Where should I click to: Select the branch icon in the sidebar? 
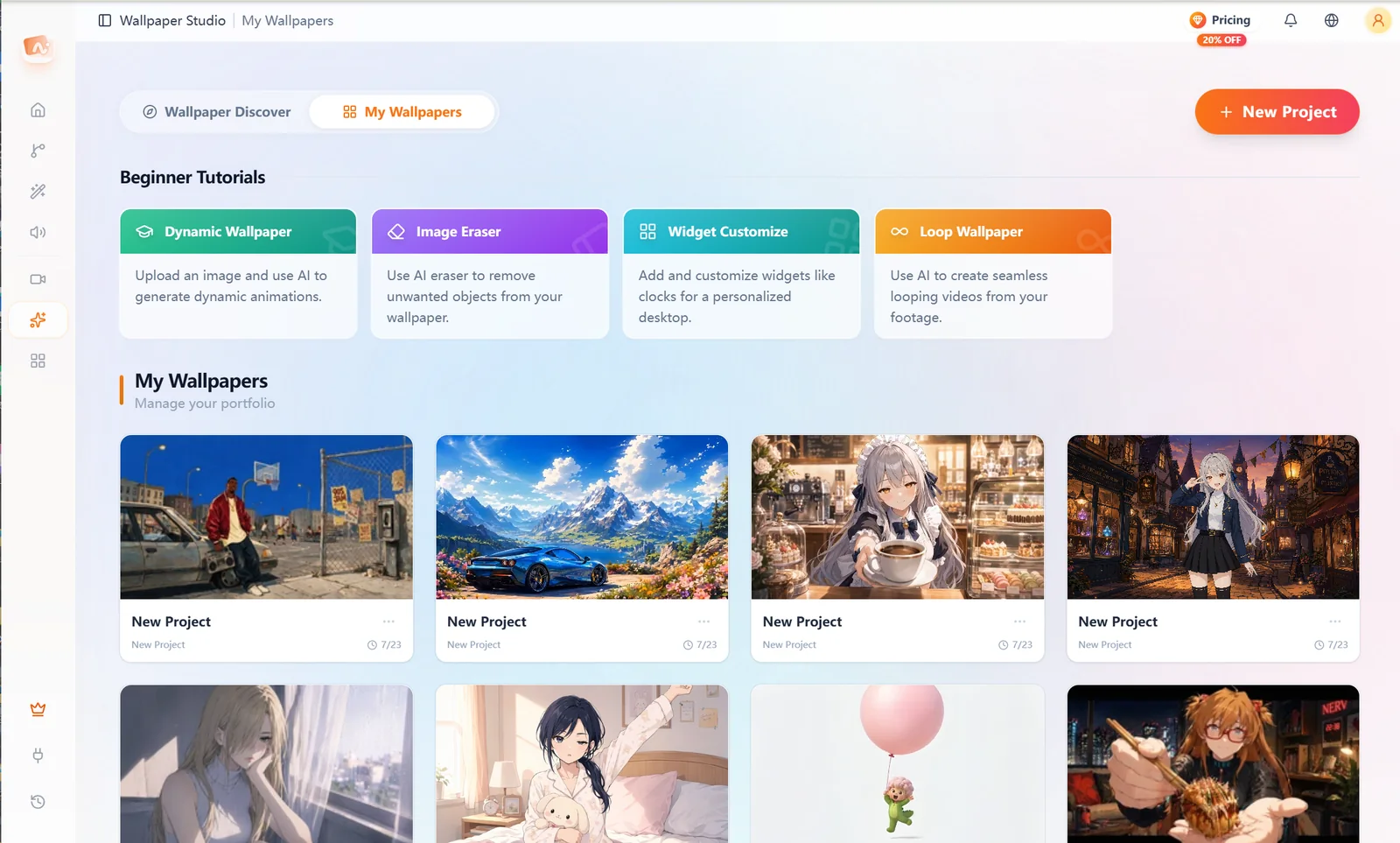[38, 151]
